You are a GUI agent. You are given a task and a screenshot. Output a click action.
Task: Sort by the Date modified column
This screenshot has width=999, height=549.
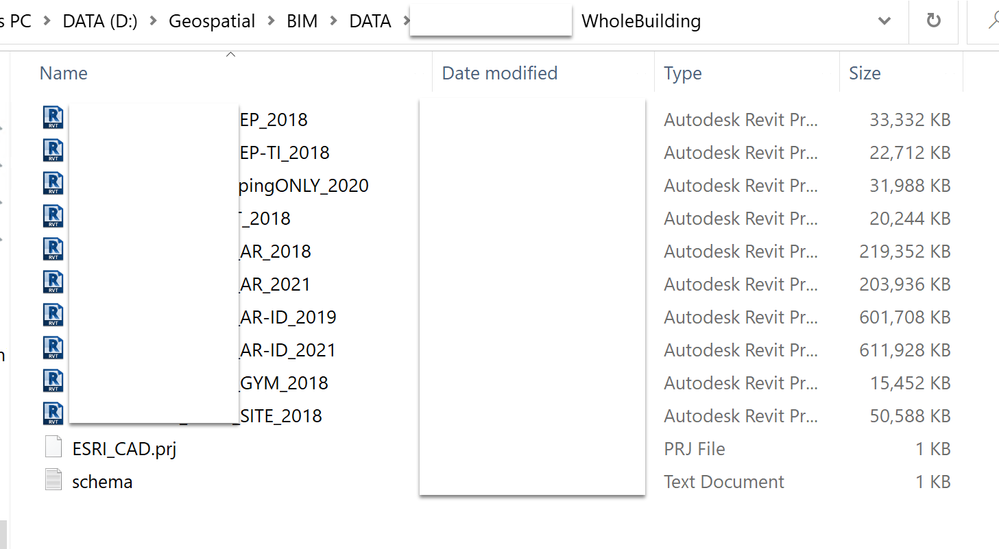500,73
